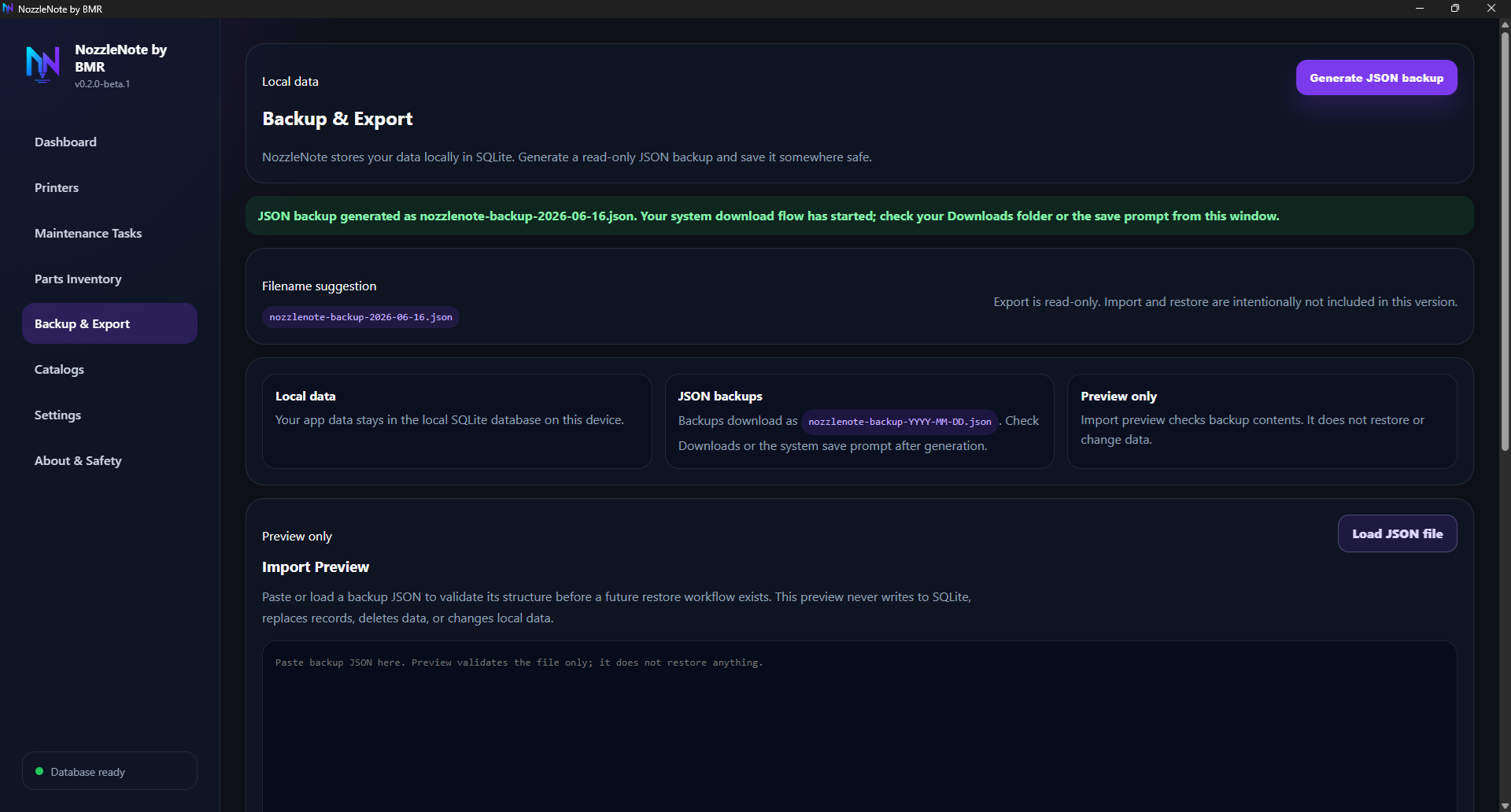Click the NozzleNote logo icon in sidebar
This screenshot has width=1511, height=812.
coord(42,64)
